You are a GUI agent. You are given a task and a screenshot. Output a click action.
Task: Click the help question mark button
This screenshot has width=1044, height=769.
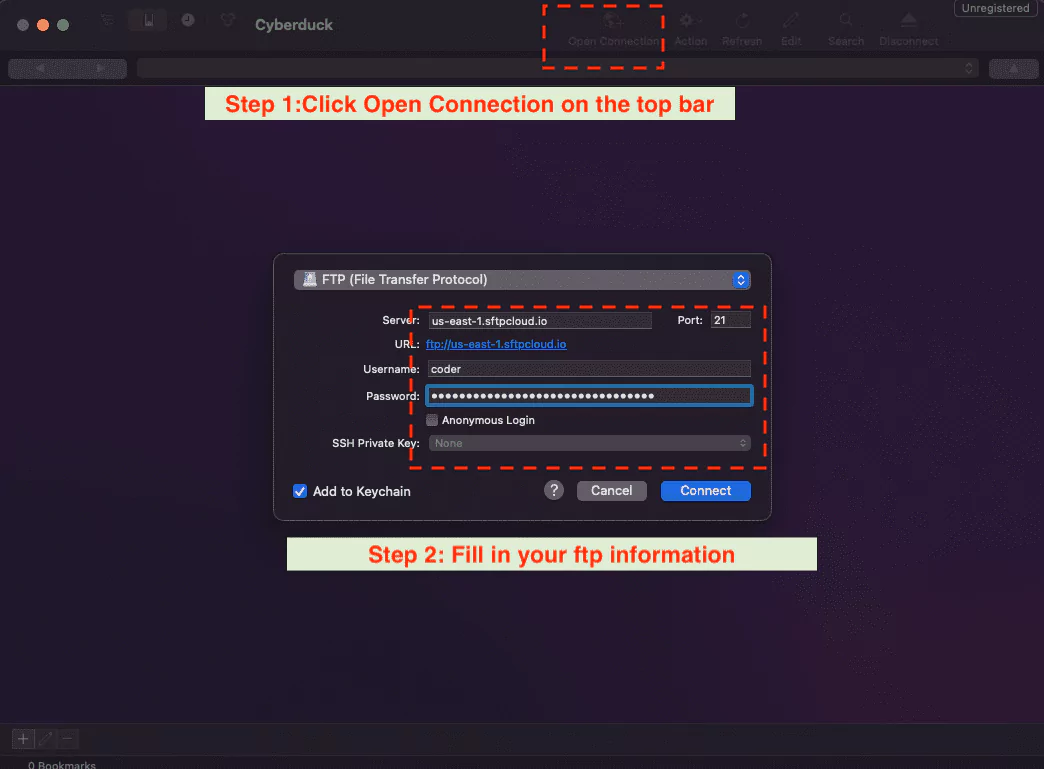[554, 491]
